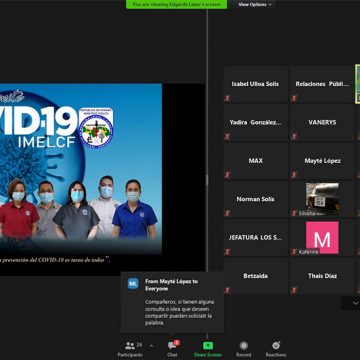Screen dimensions: 360x360
Task: Open the Participants panel icon
Action: [130, 346]
